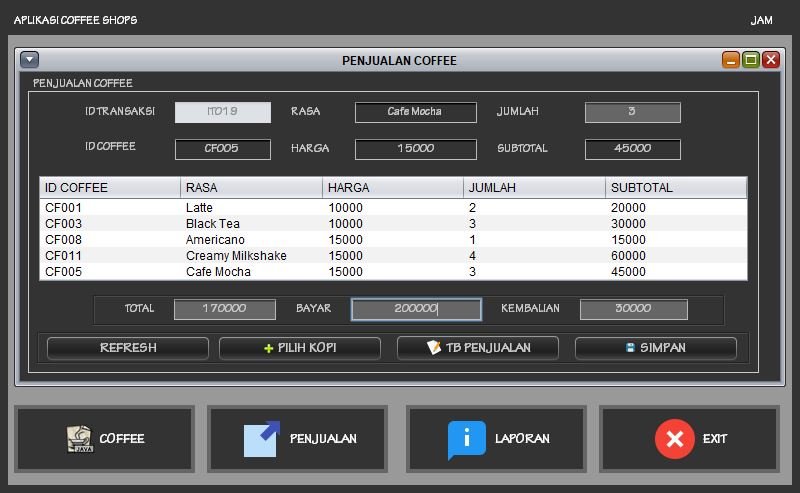The width and height of the screenshot is (800, 493).
Task: Click the Laporan info bubble icon
Action: (466, 439)
